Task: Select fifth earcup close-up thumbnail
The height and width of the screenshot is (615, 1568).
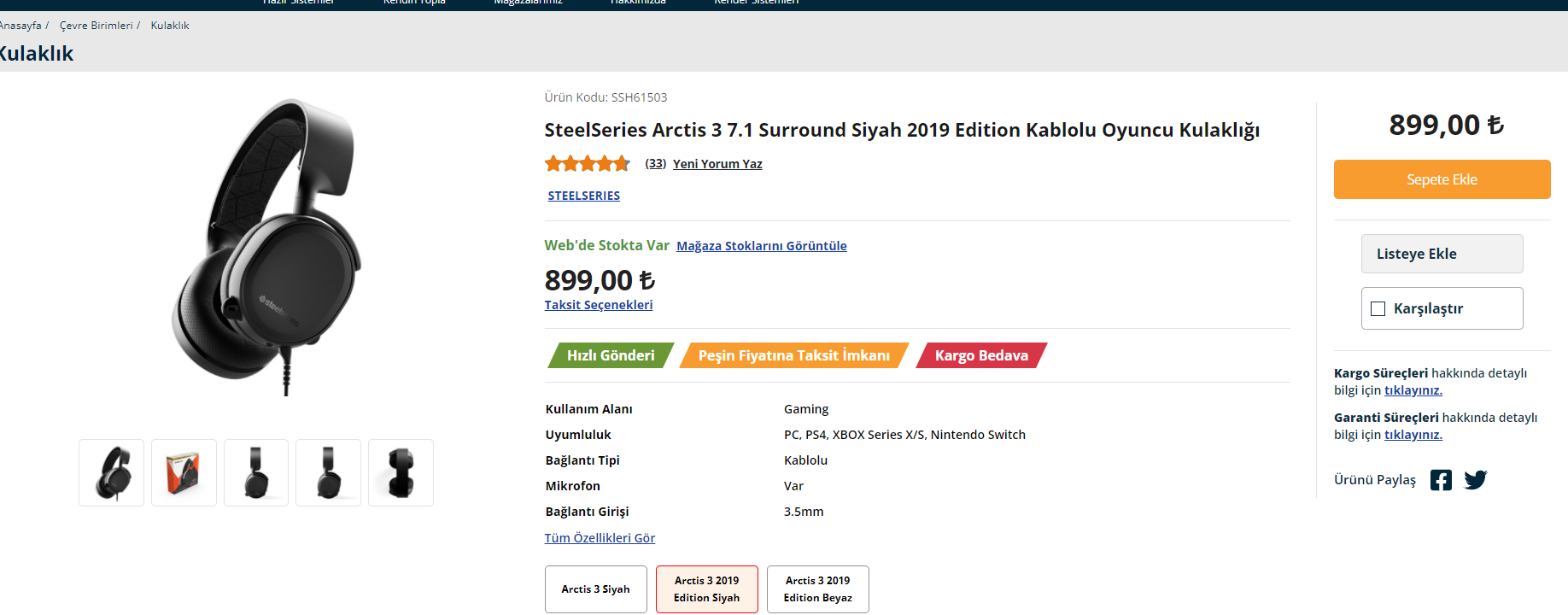Action: pos(401,472)
